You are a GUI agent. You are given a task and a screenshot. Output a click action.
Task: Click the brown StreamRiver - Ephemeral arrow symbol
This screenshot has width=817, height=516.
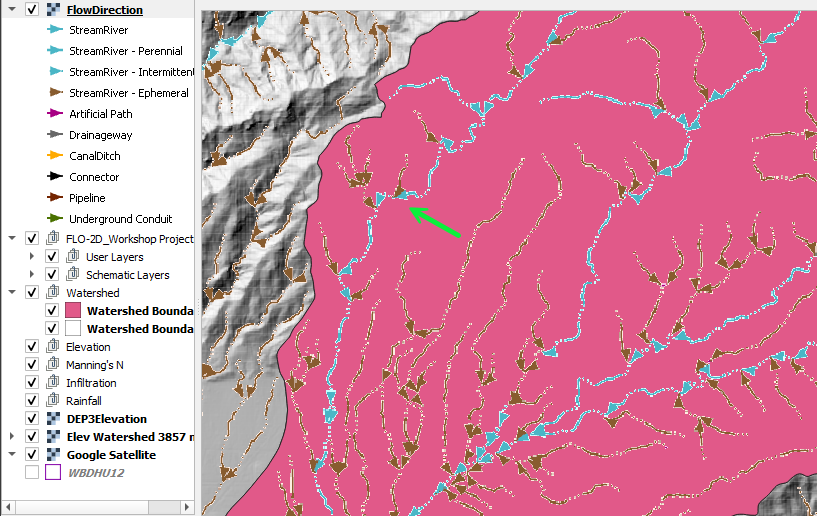pyautogui.click(x=56, y=93)
